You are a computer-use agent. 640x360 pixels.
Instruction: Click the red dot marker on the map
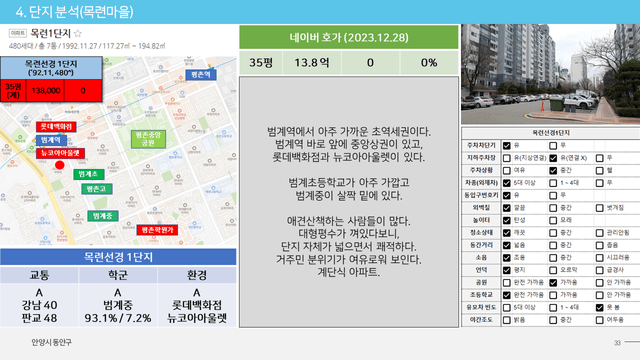tap(60, 165)
